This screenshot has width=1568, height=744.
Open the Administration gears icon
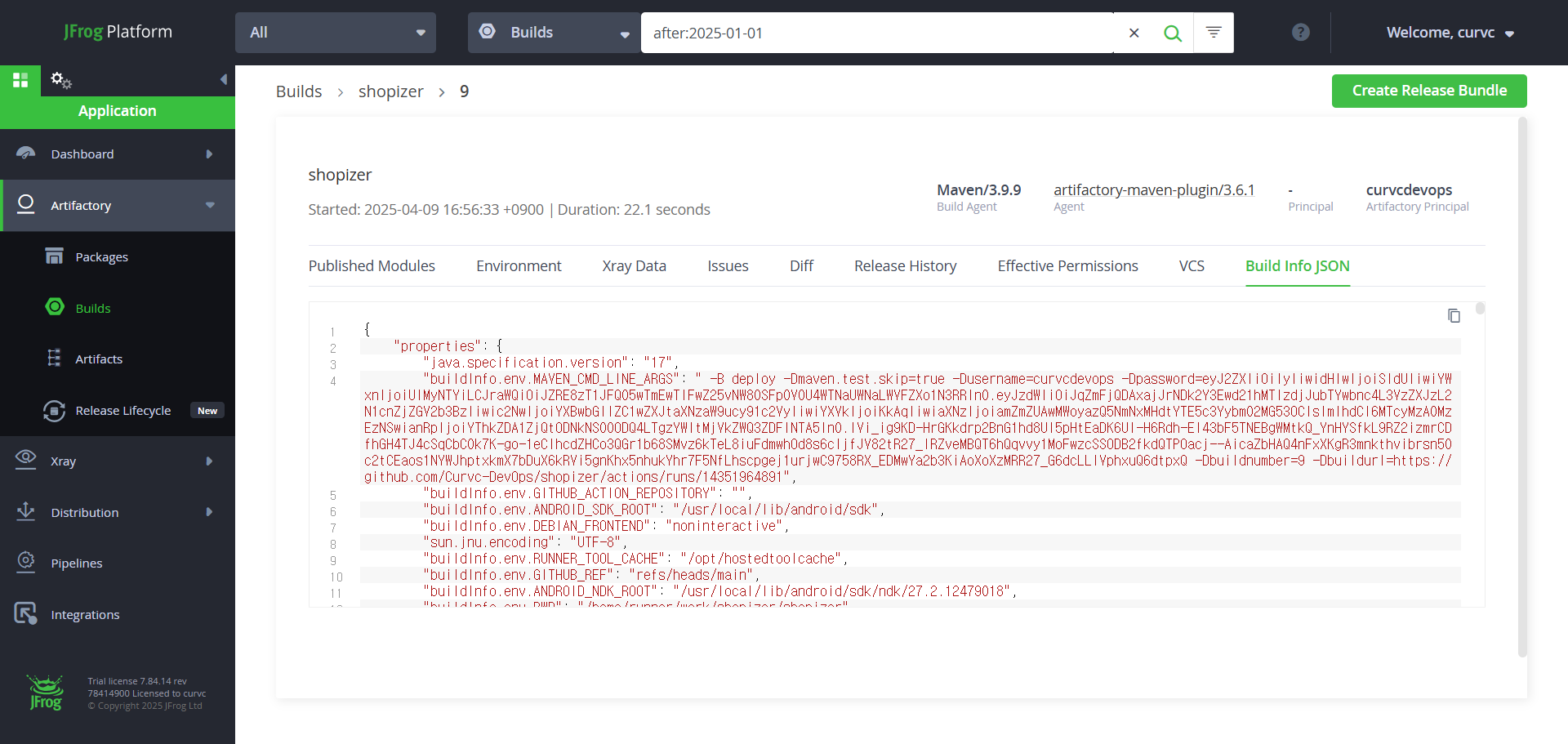tap(61, 80)
